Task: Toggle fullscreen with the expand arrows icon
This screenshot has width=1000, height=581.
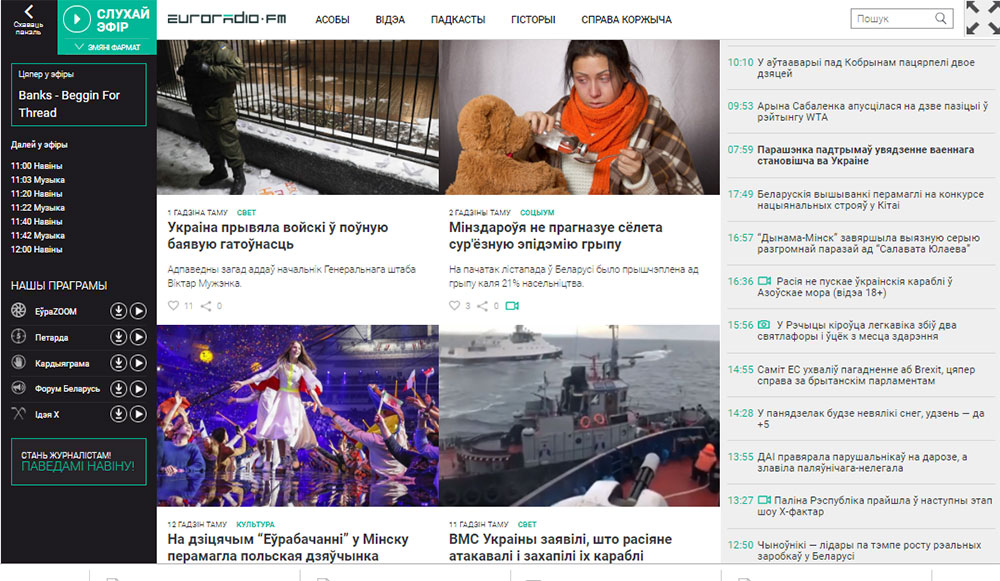Action: 981,18
